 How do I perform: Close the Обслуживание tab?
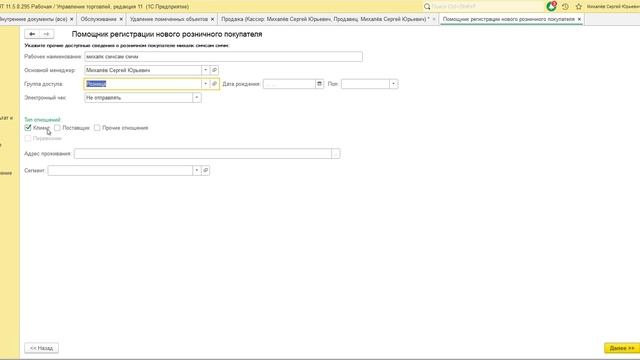[x=121, y=19]
